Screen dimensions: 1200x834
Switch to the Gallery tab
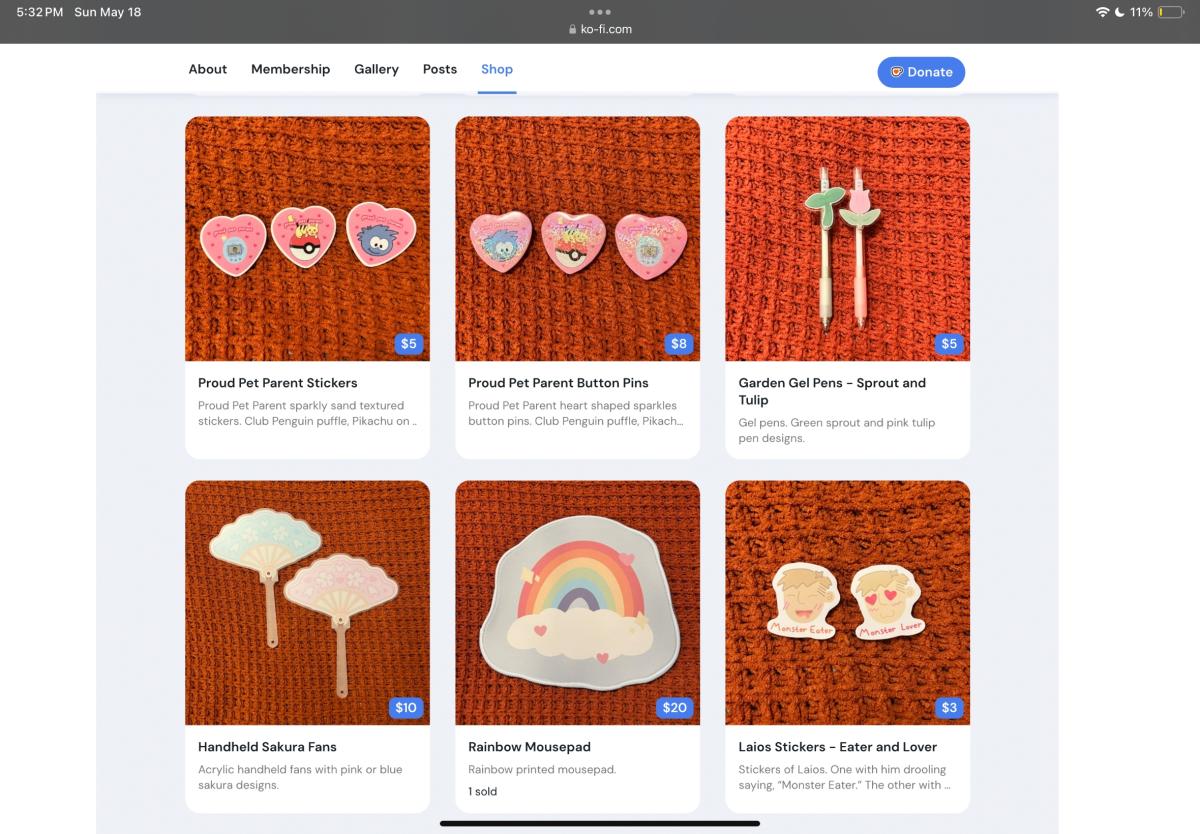pyautogui.click(x=376, y=69)
